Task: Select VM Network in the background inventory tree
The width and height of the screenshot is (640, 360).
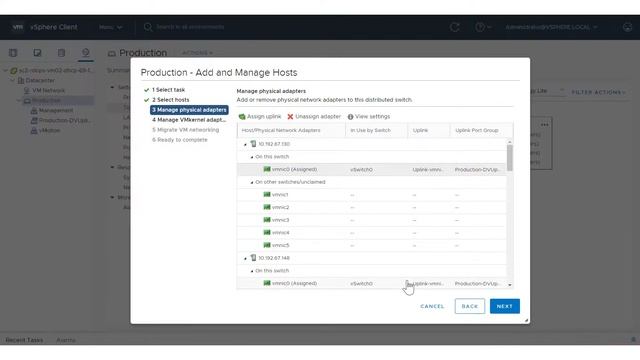Action: click(x=49, y=91)
